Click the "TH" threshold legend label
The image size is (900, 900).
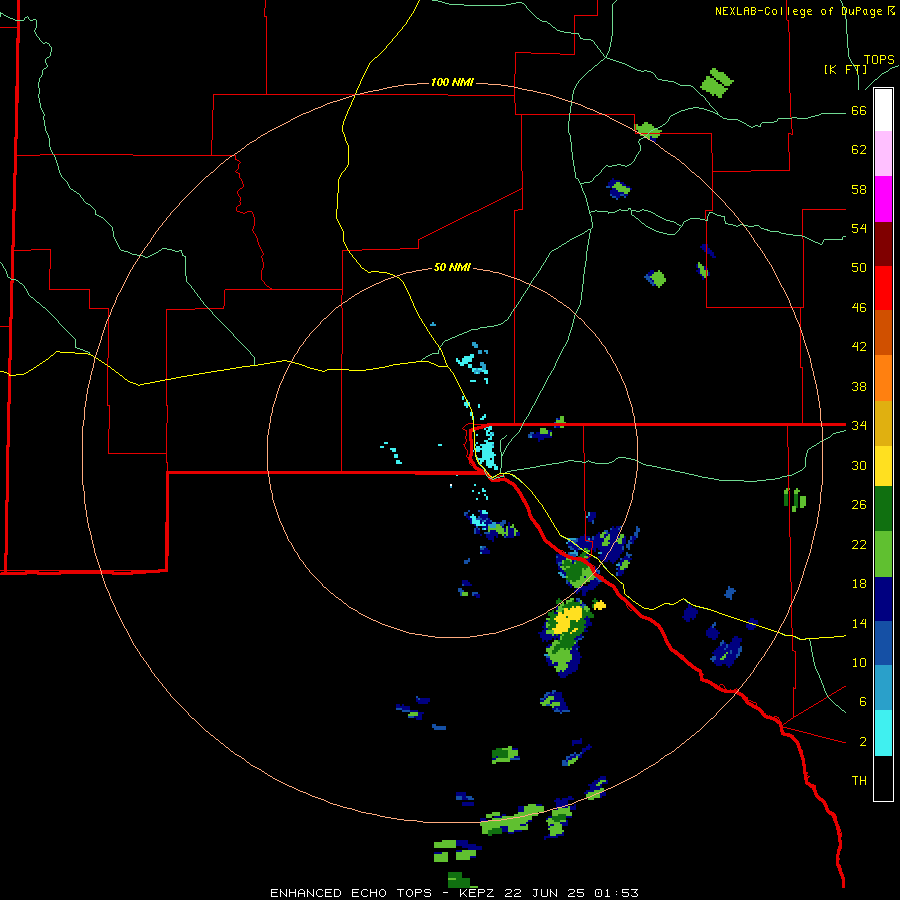[x=859, y=781]
